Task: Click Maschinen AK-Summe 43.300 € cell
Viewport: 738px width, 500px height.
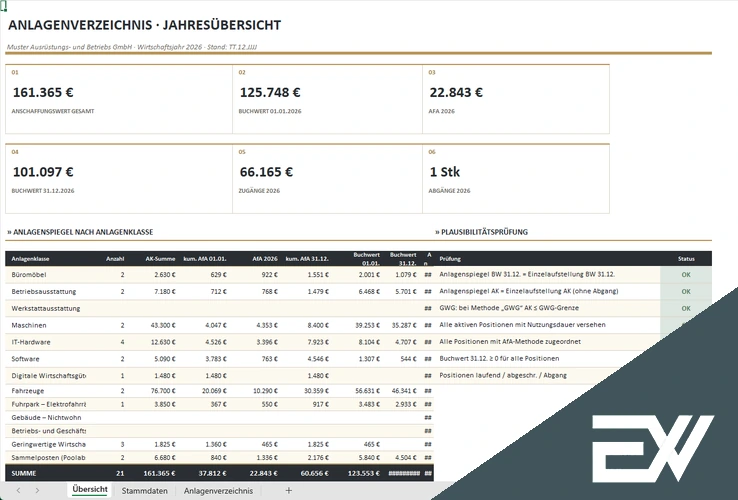Action: (163, 325)
